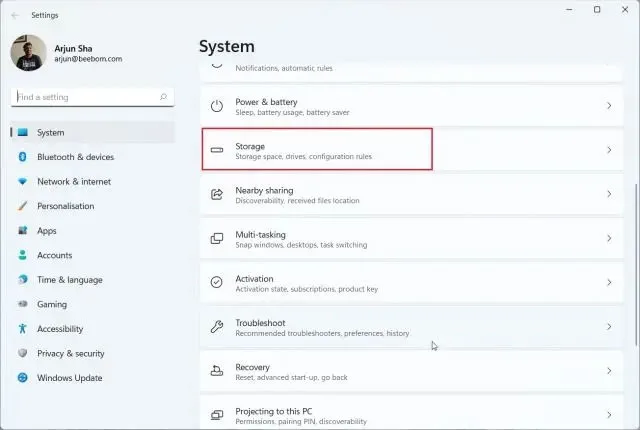Open Activation settings
Image resolution: width=640 pixels, height=430 pixels.
pos(411,282)
